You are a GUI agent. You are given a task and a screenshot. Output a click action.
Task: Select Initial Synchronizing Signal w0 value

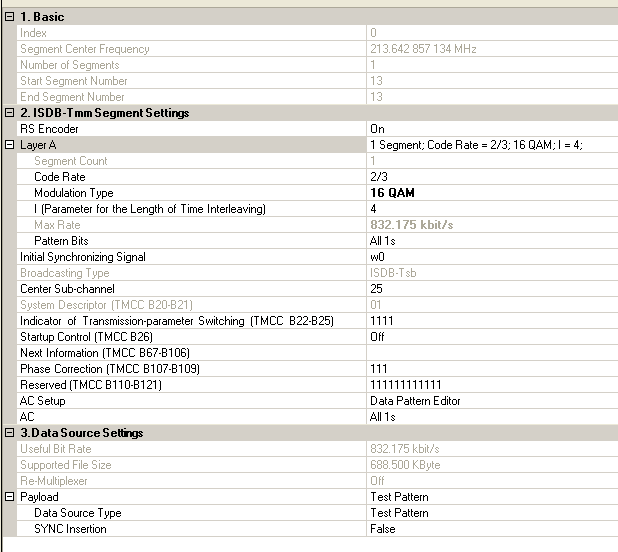click(x=490, y=257)
